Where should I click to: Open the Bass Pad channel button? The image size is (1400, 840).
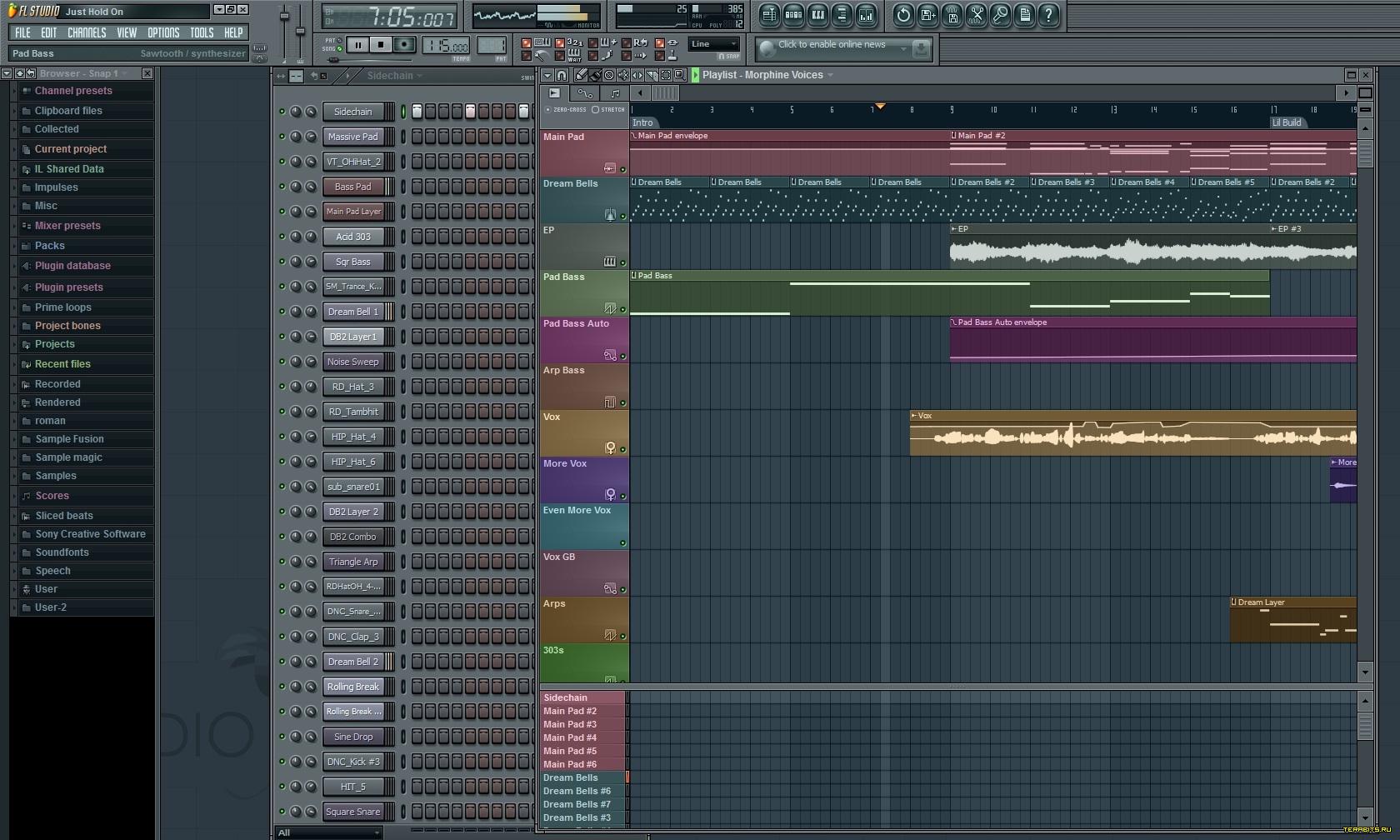pyautogui.click(x=352, y=187)
